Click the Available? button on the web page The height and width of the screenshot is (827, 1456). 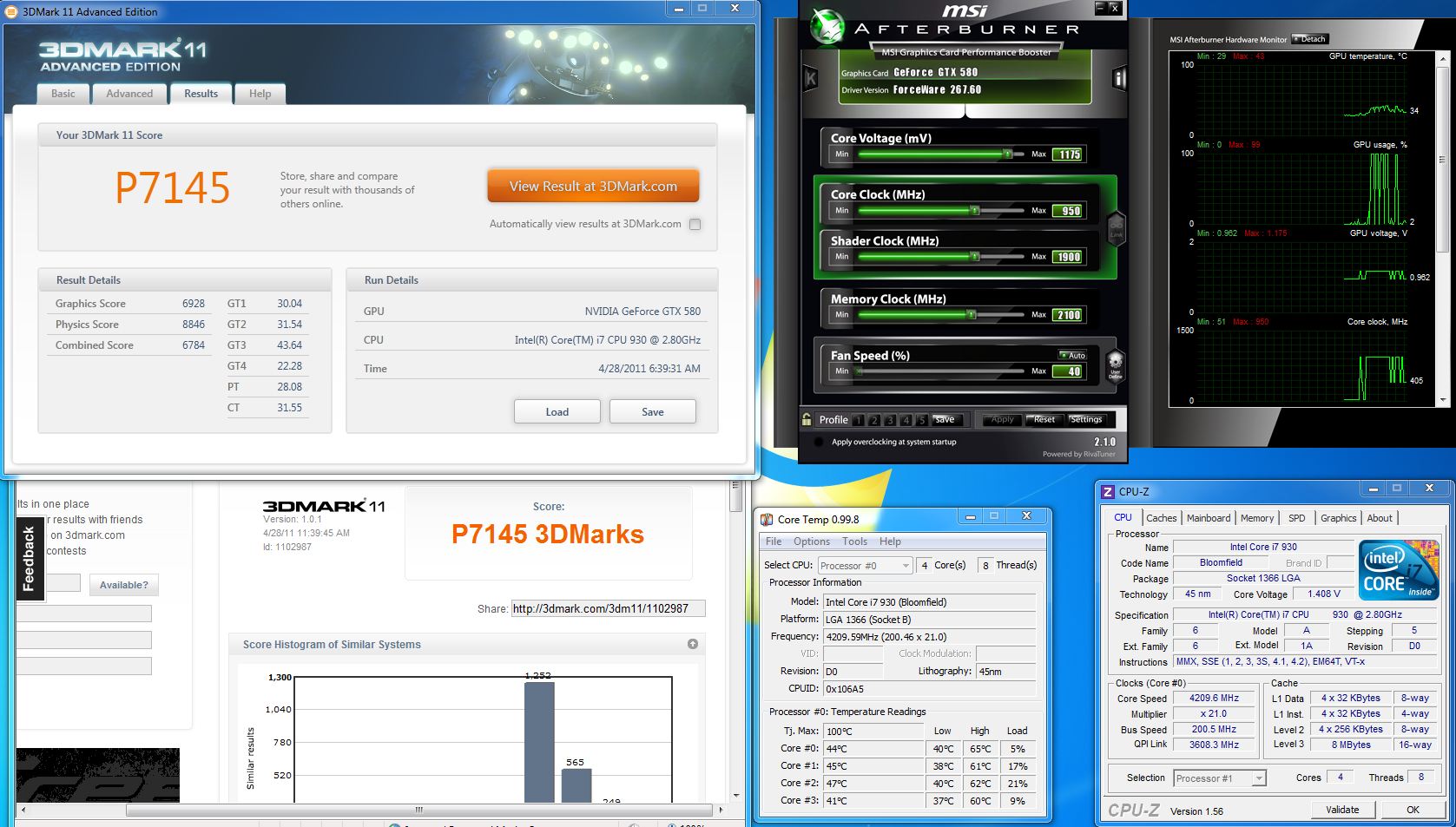(x=123, y=585)
